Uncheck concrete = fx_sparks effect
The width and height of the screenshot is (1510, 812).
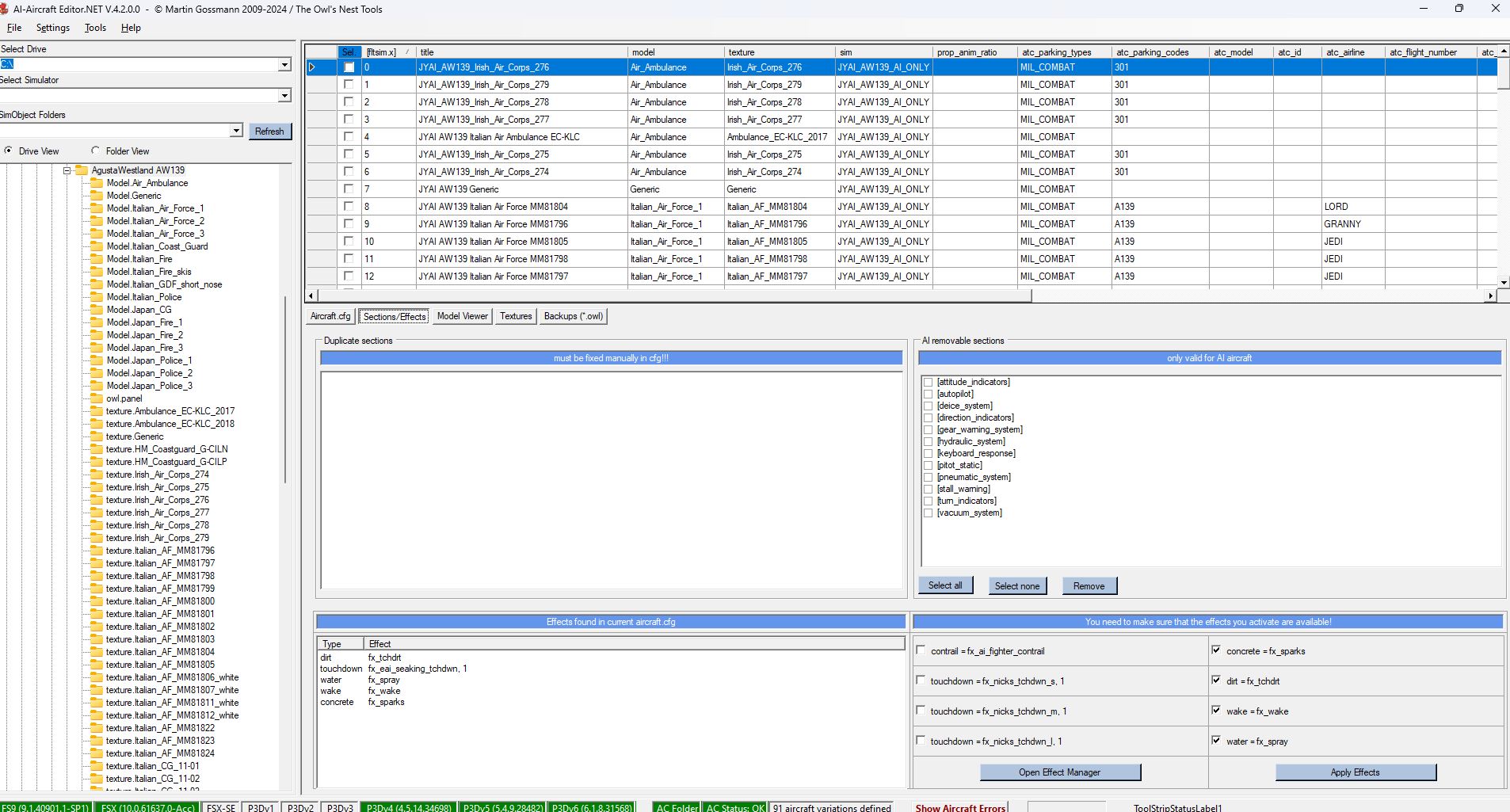1216,650
